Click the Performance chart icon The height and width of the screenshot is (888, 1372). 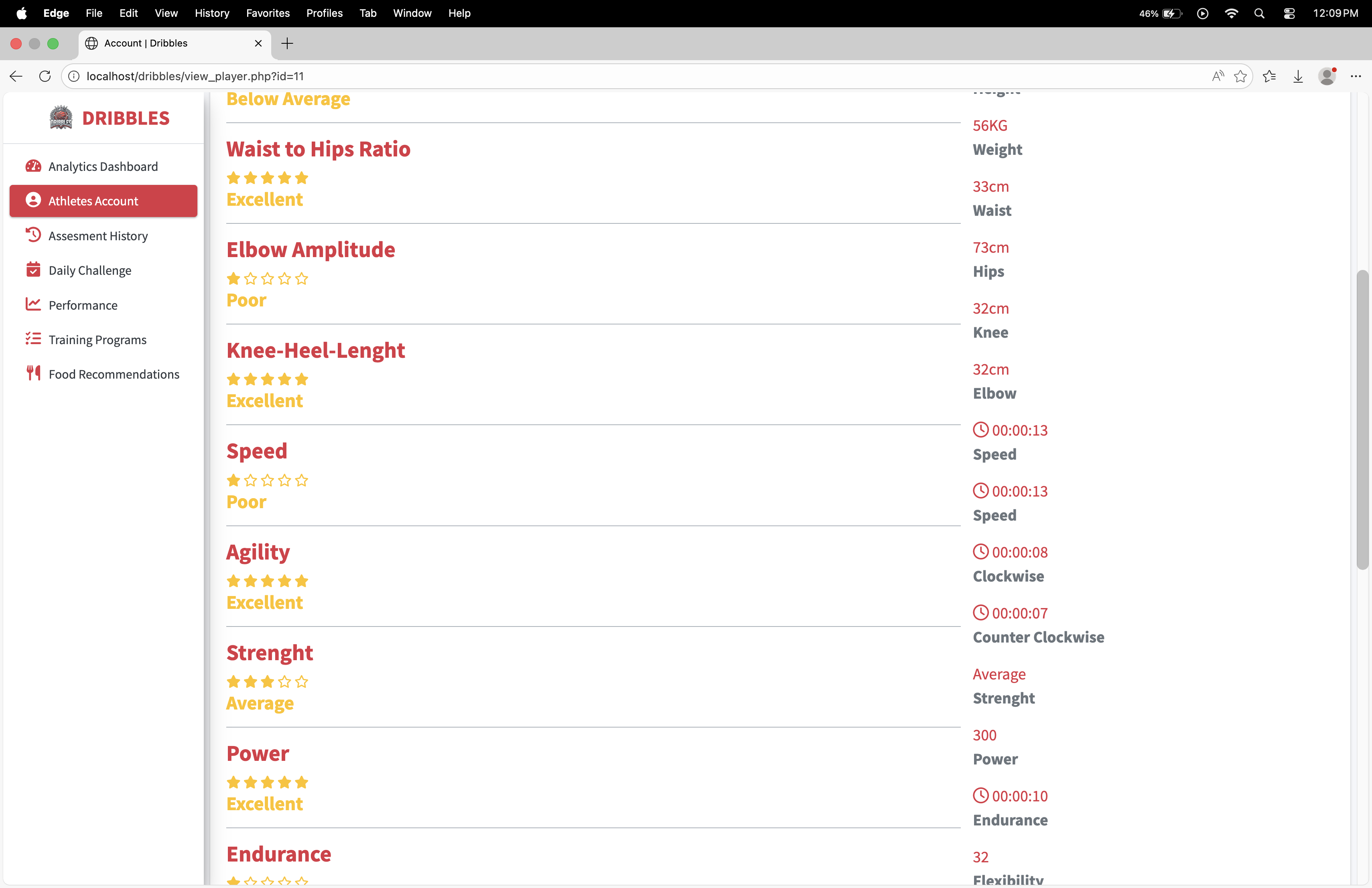coord(33,304)
